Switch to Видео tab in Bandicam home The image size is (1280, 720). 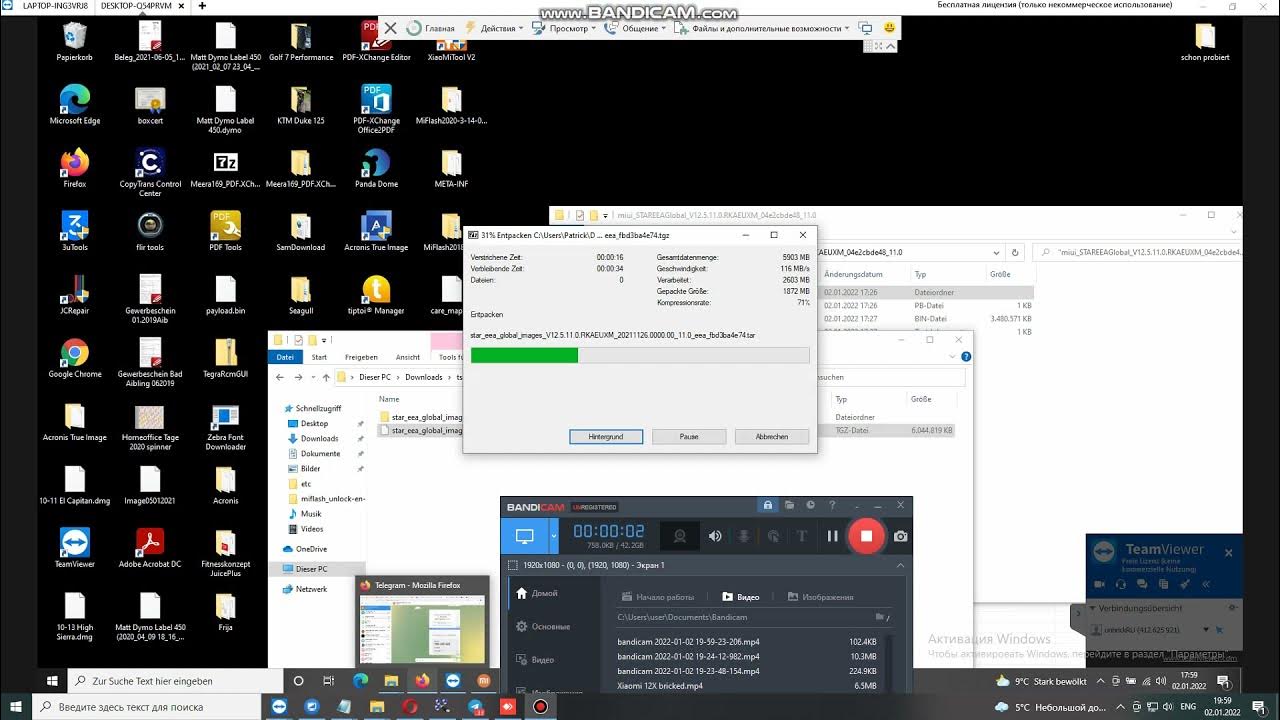pyautogui.click(x=741, y=597)
